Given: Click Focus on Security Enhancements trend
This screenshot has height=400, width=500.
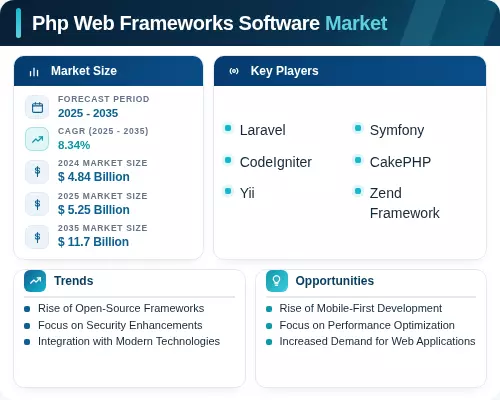Looking at the screenshot, I should [120, 326].
